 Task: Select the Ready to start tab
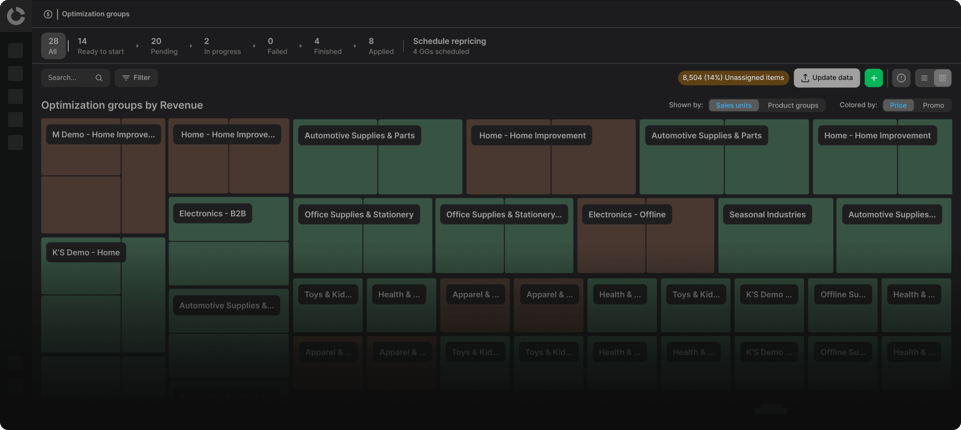[x=101, y=46]
